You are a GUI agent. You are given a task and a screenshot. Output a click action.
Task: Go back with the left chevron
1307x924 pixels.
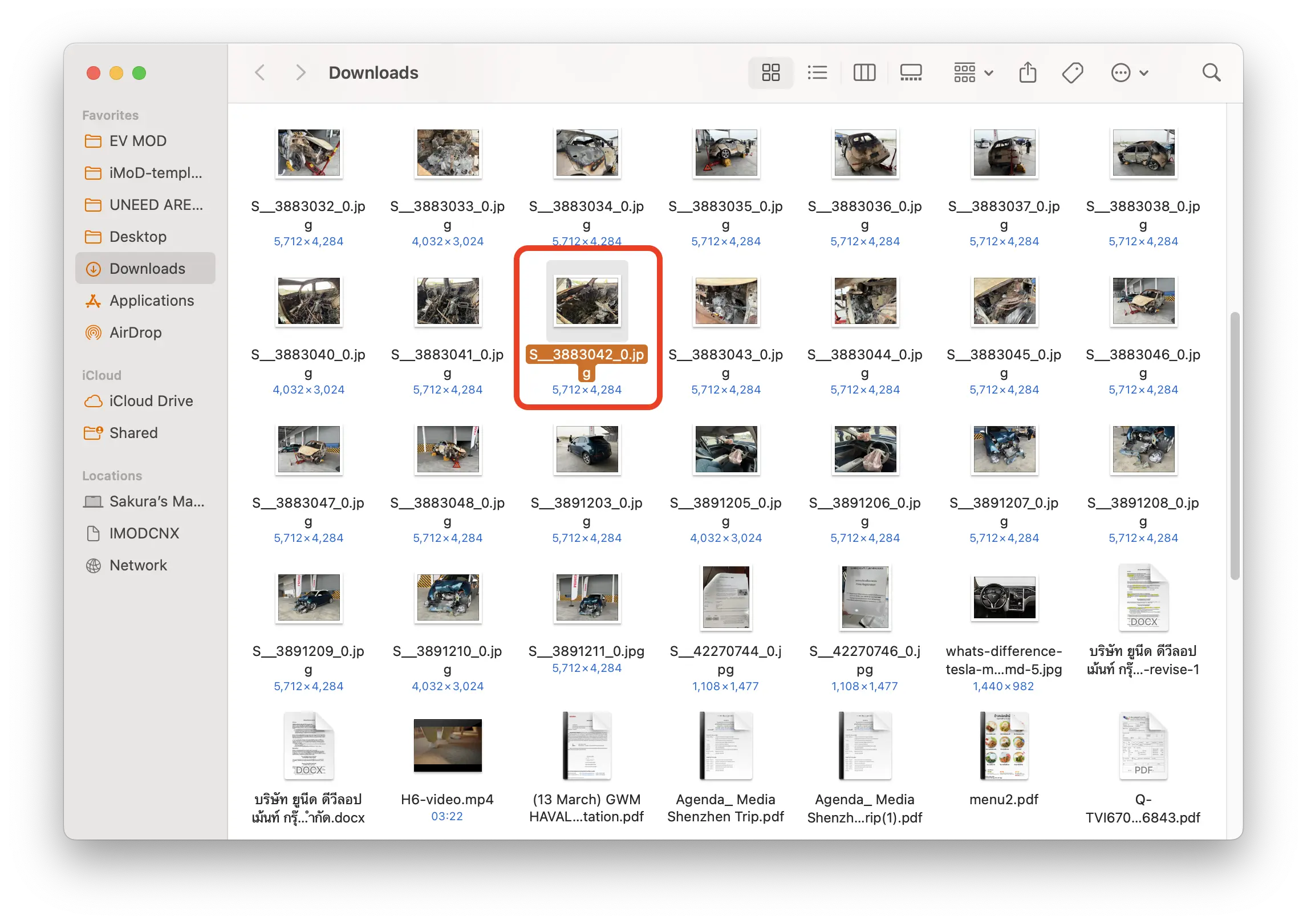click(x=260, y=73)
